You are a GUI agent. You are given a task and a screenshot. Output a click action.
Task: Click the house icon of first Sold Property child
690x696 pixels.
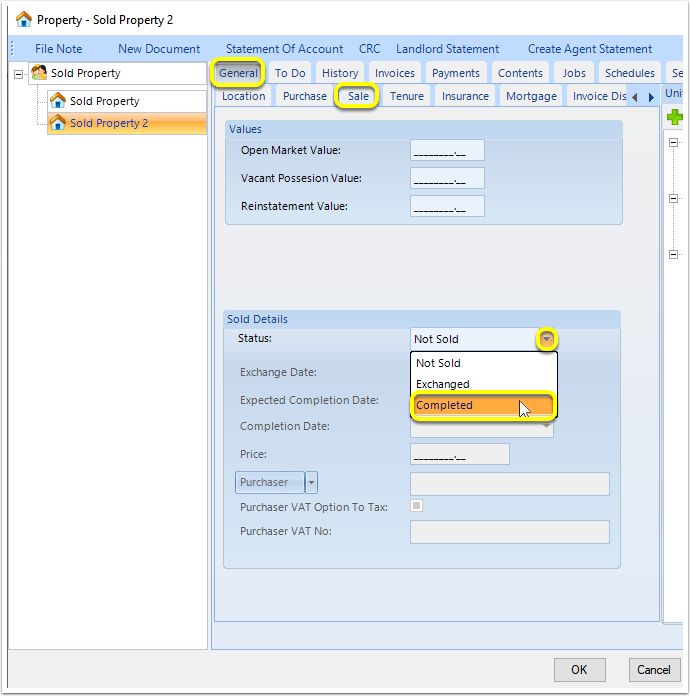(58, 101)
